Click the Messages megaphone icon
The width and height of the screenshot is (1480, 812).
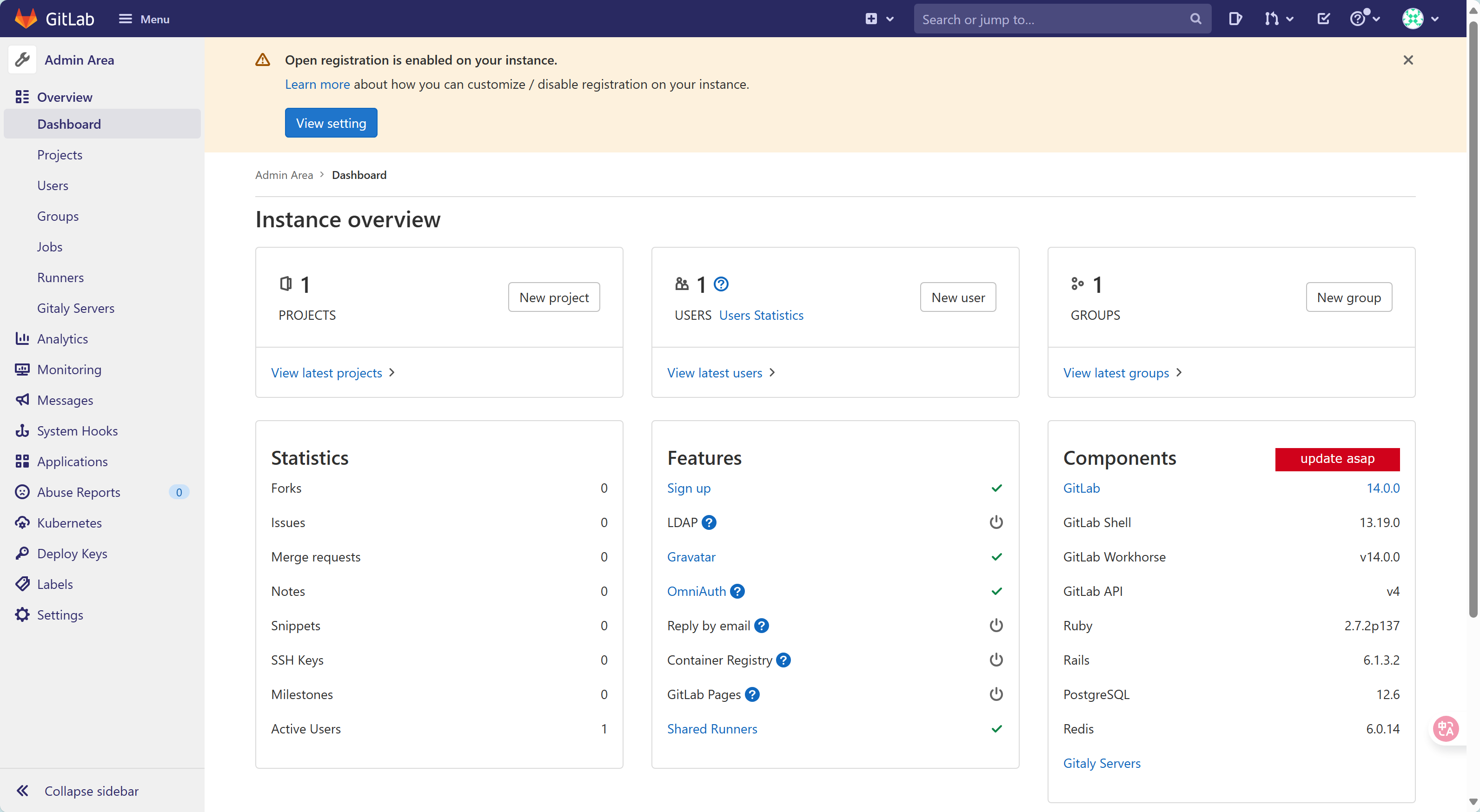22,400
